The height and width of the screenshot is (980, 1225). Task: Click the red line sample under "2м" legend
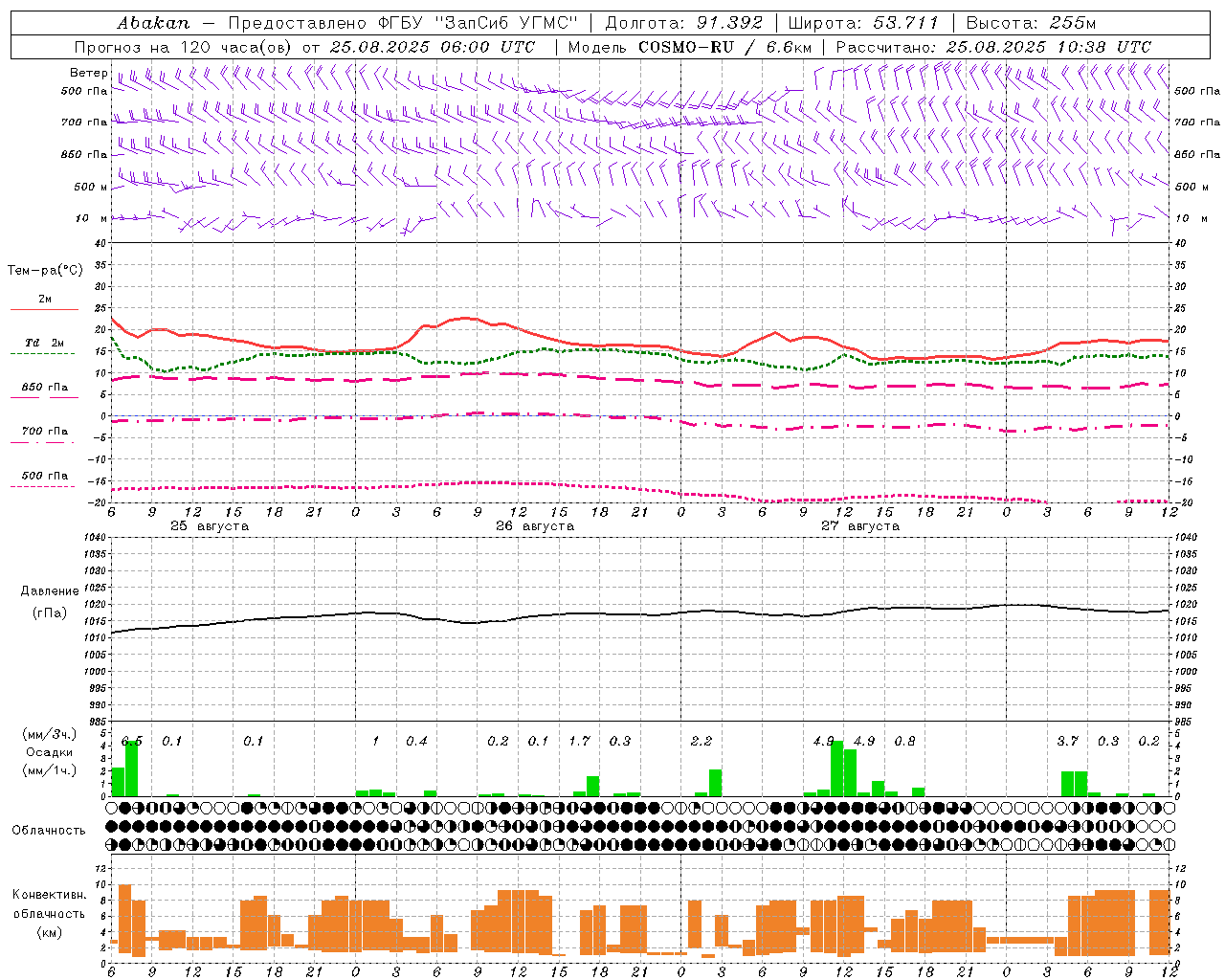tap(45, 309)
